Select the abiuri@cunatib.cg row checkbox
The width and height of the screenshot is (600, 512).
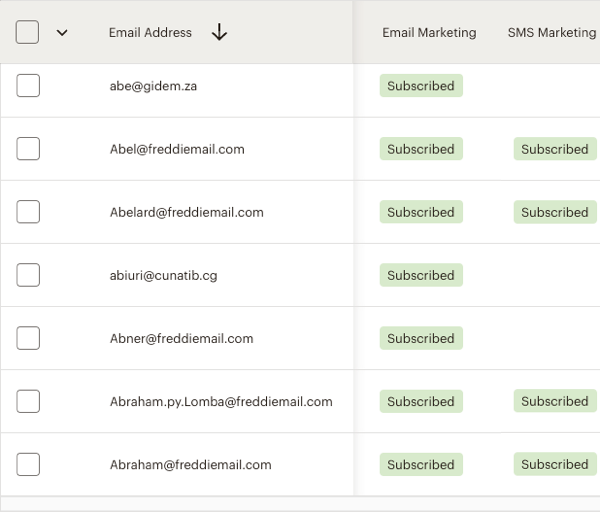pos(28,275)
